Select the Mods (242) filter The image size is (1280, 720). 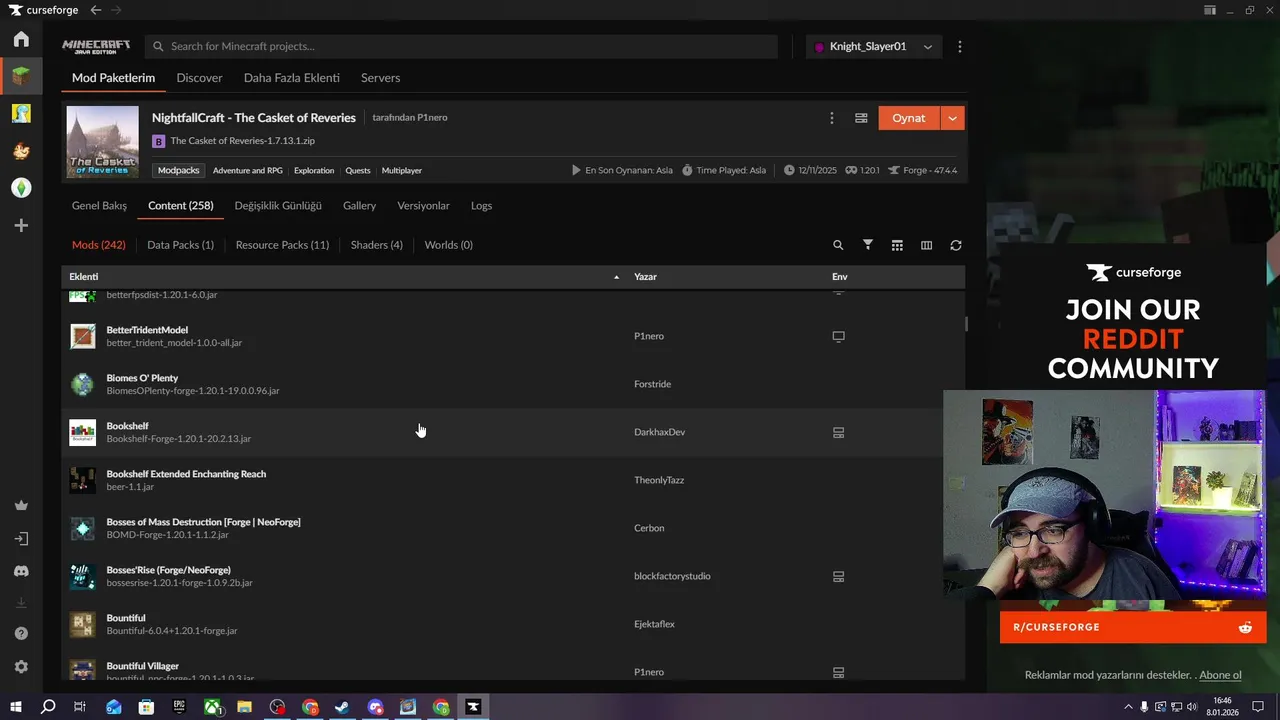point(99,245)
